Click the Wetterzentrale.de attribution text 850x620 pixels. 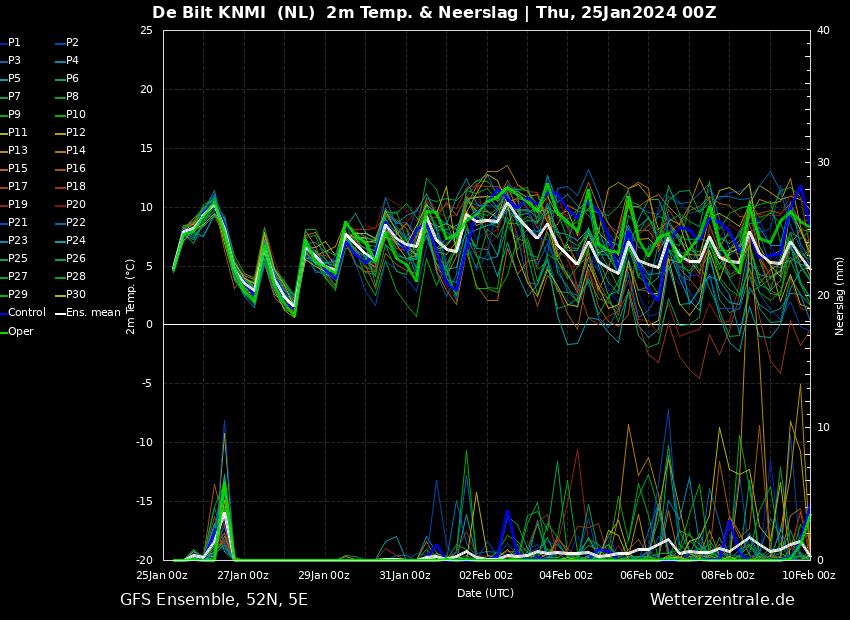coord(722,600)
